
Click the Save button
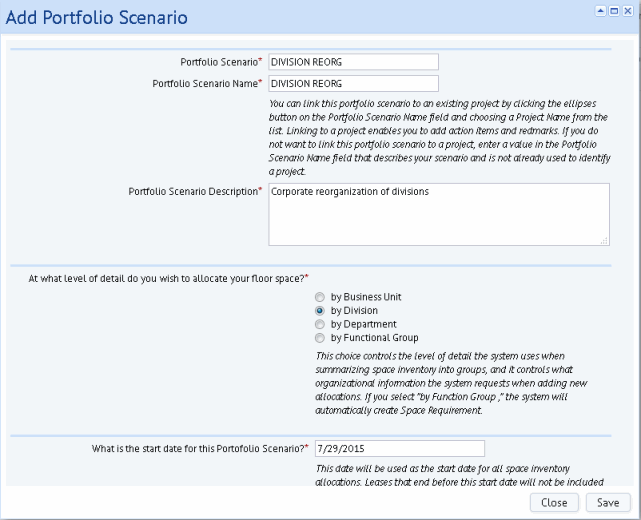tap(608, 503)
